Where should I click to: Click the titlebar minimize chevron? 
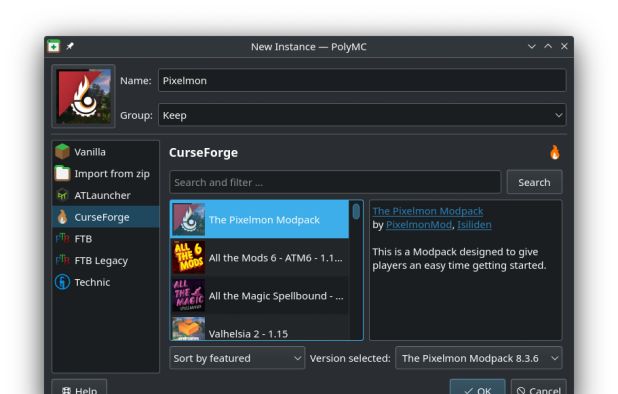click(532, 46)
